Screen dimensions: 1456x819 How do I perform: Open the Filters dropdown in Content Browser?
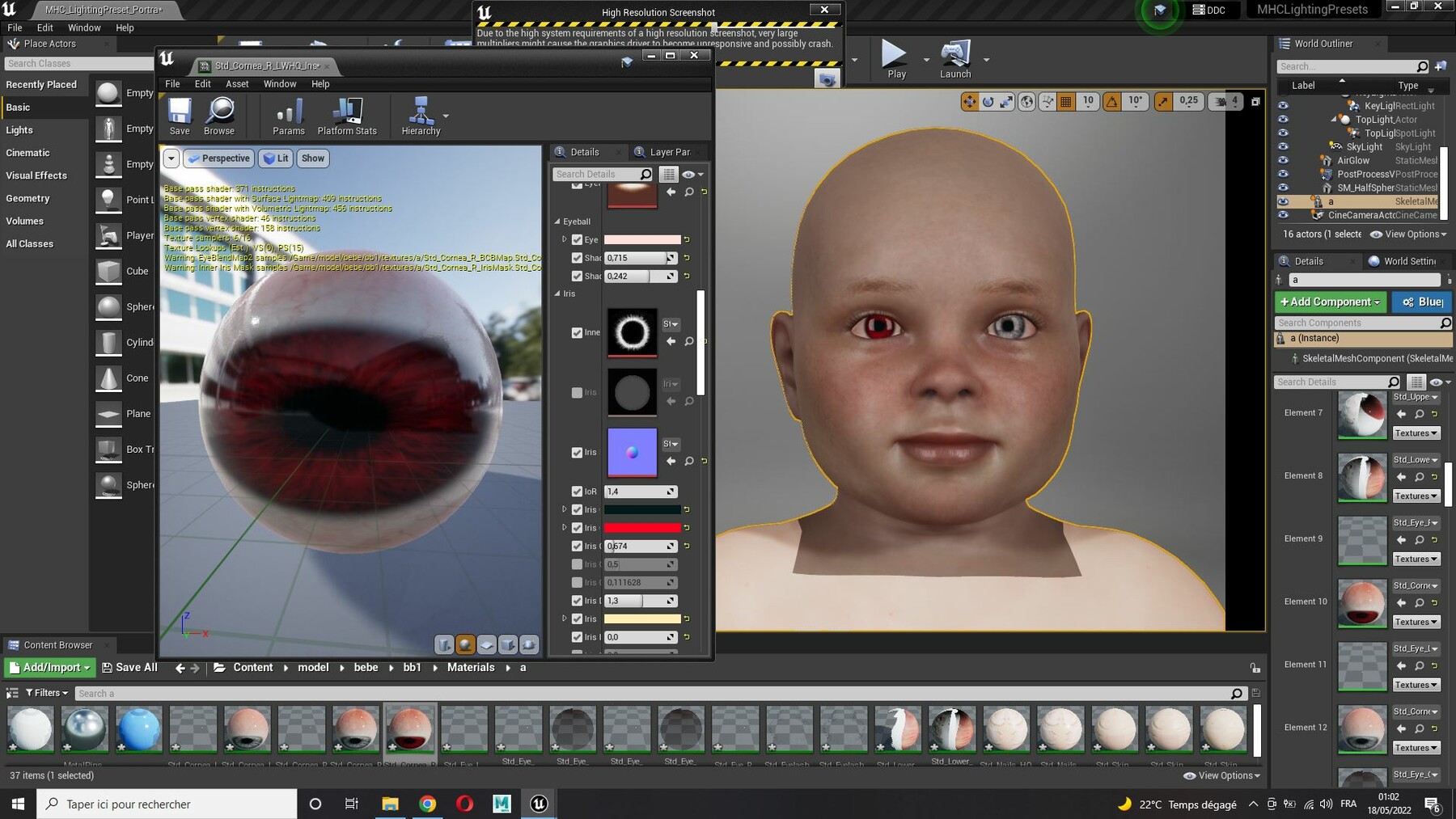click(47, 693)
